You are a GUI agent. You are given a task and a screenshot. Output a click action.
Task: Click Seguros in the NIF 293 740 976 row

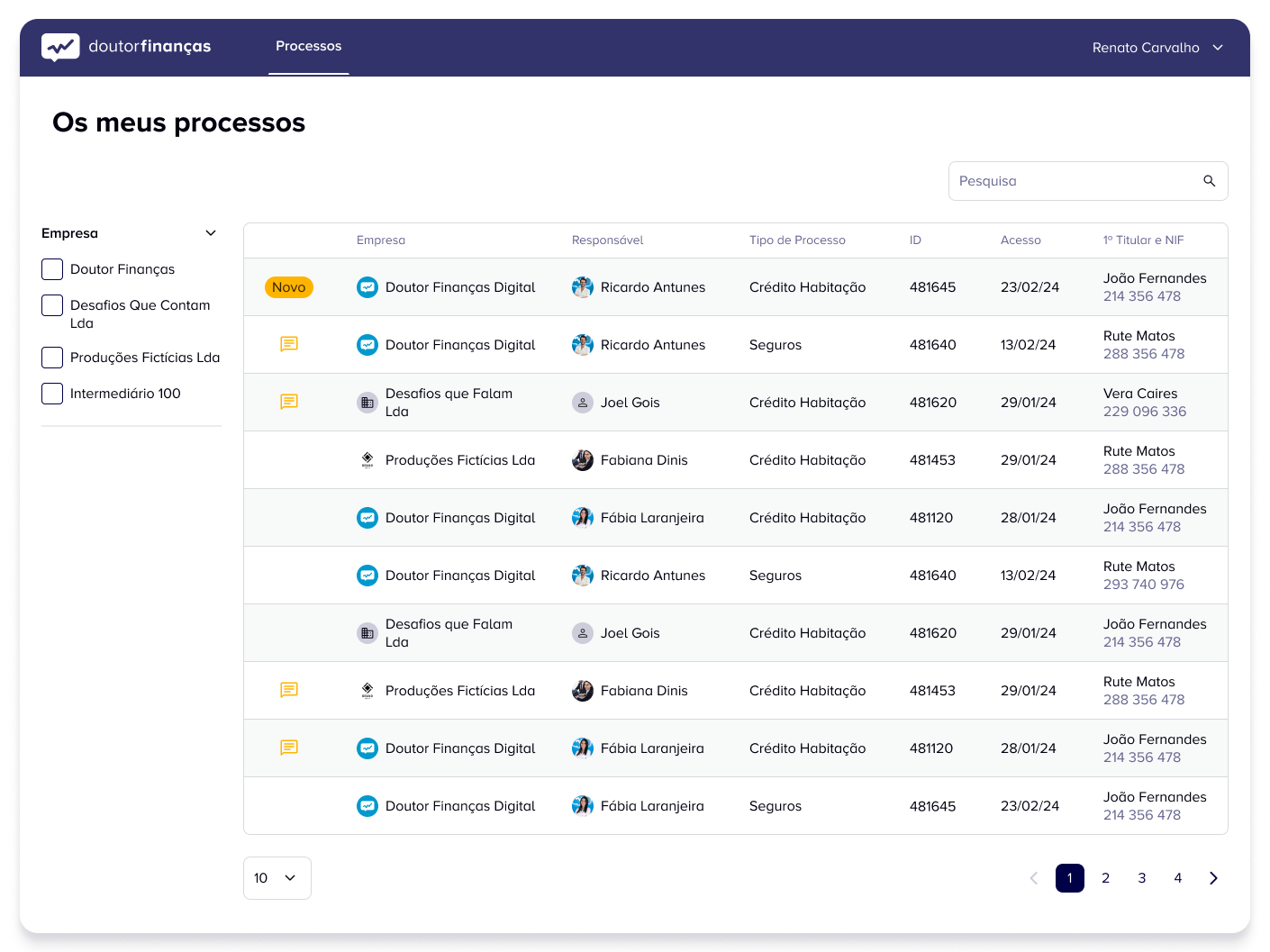[x=776, y=576]
